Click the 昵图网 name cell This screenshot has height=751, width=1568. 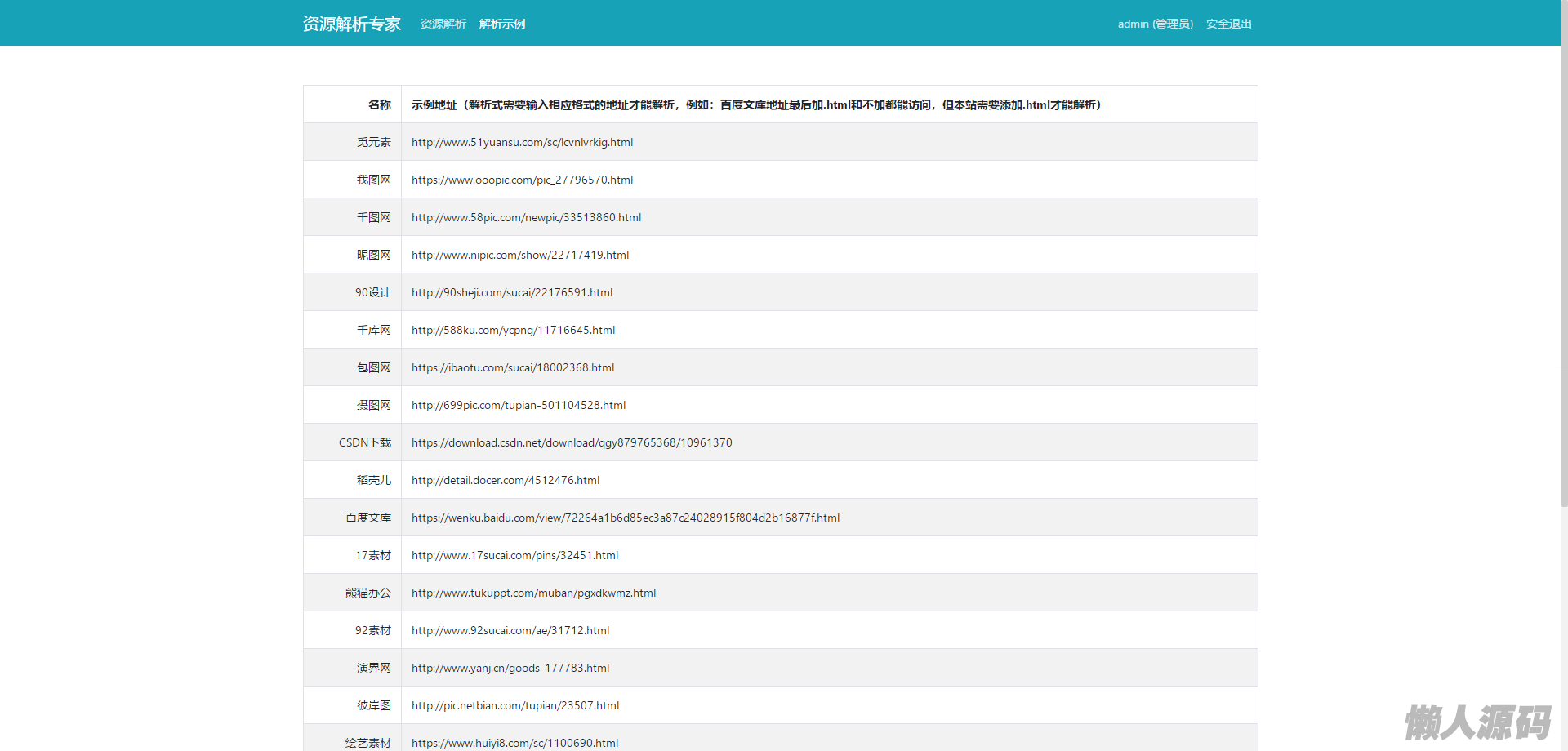click(x=353, y=255)
